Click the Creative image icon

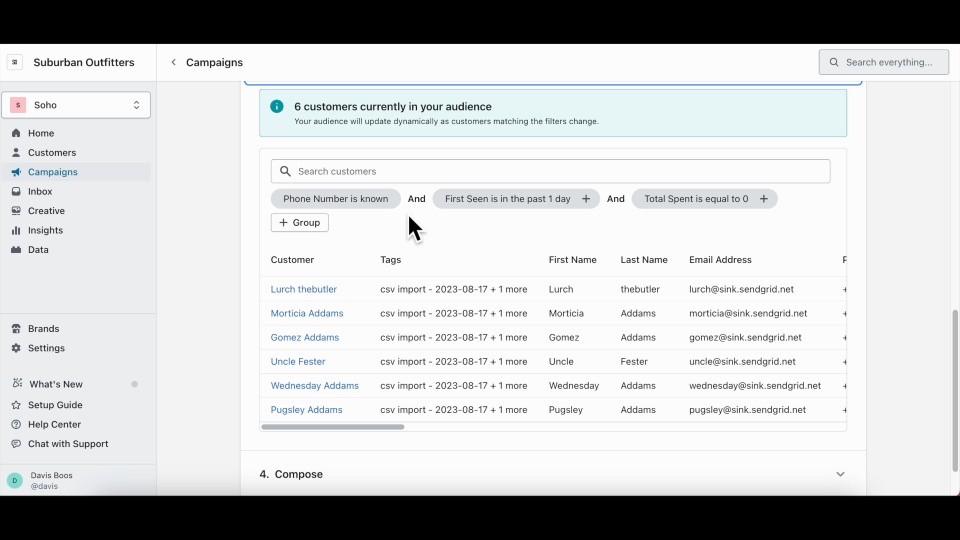16,211
